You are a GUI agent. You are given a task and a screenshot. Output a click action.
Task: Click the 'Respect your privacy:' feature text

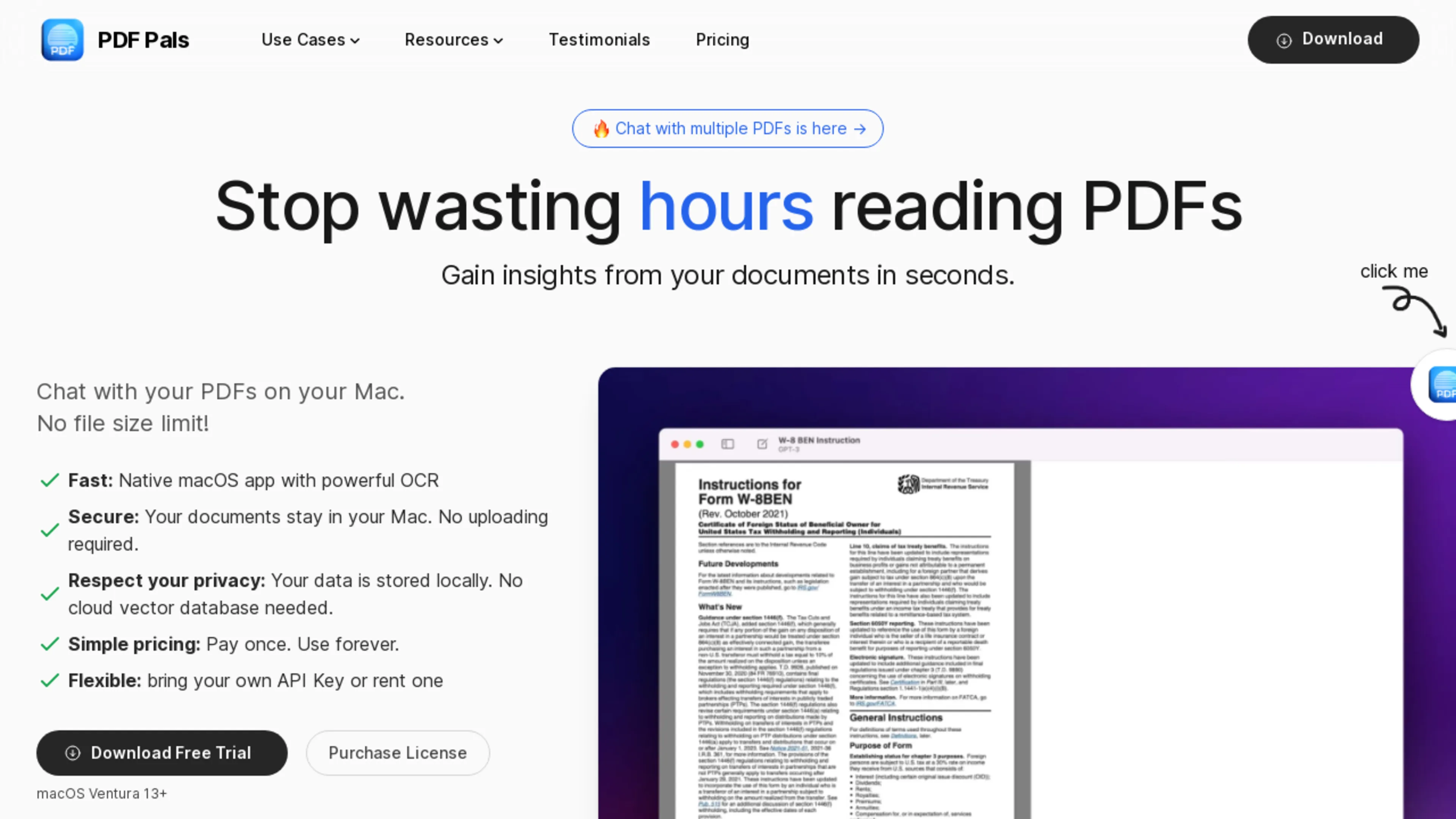[167, 581]
